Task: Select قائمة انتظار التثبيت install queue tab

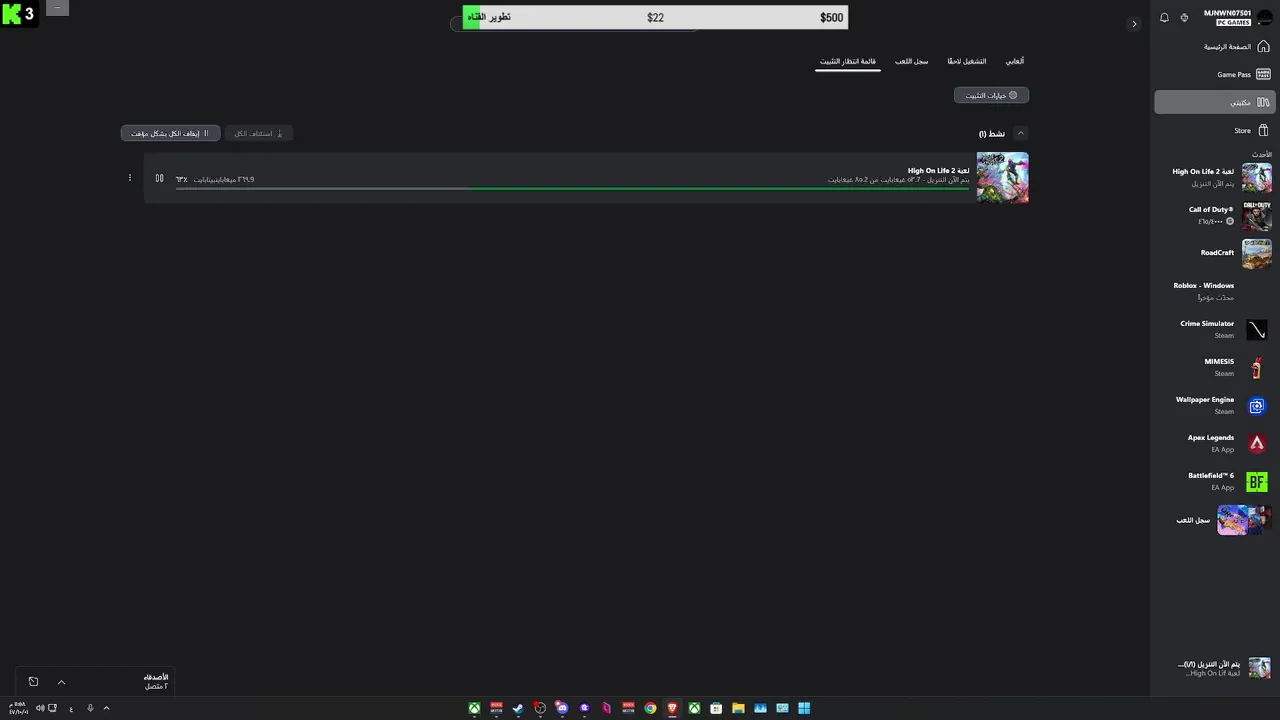Action: (x=848, y=61)
